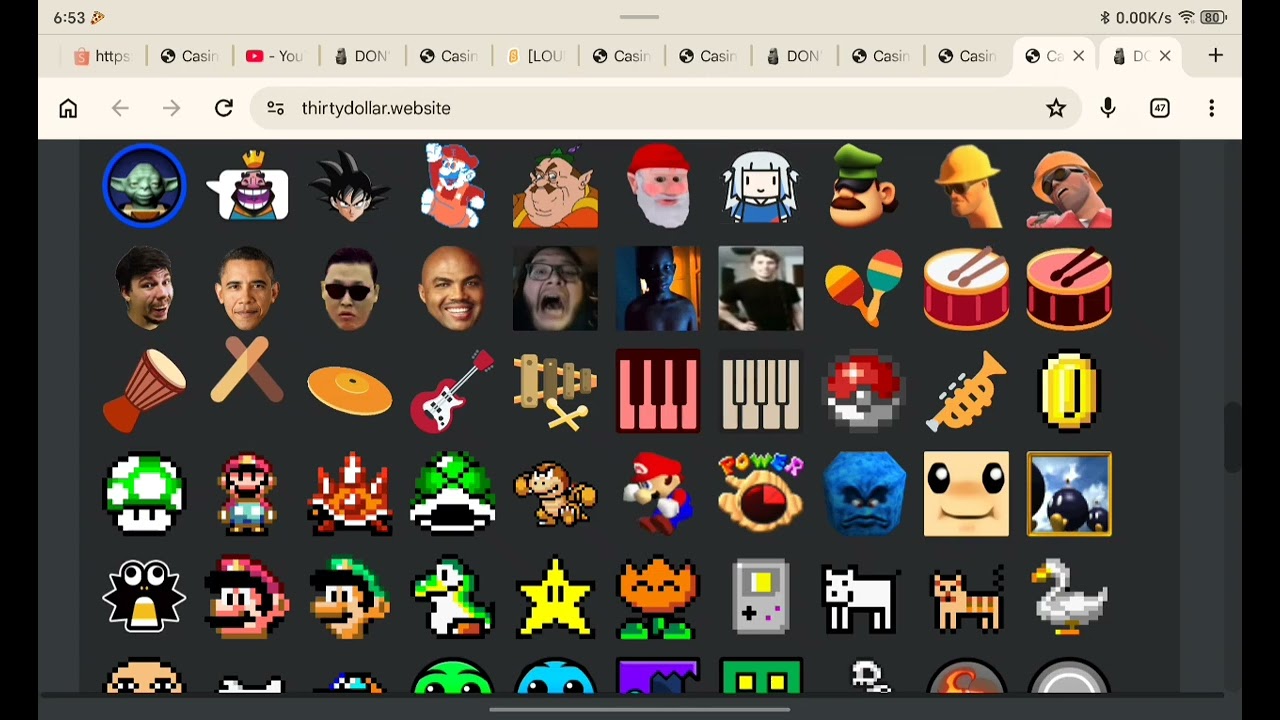
Task: Click the orange cymbal icon
Action: tap(350, 391)
